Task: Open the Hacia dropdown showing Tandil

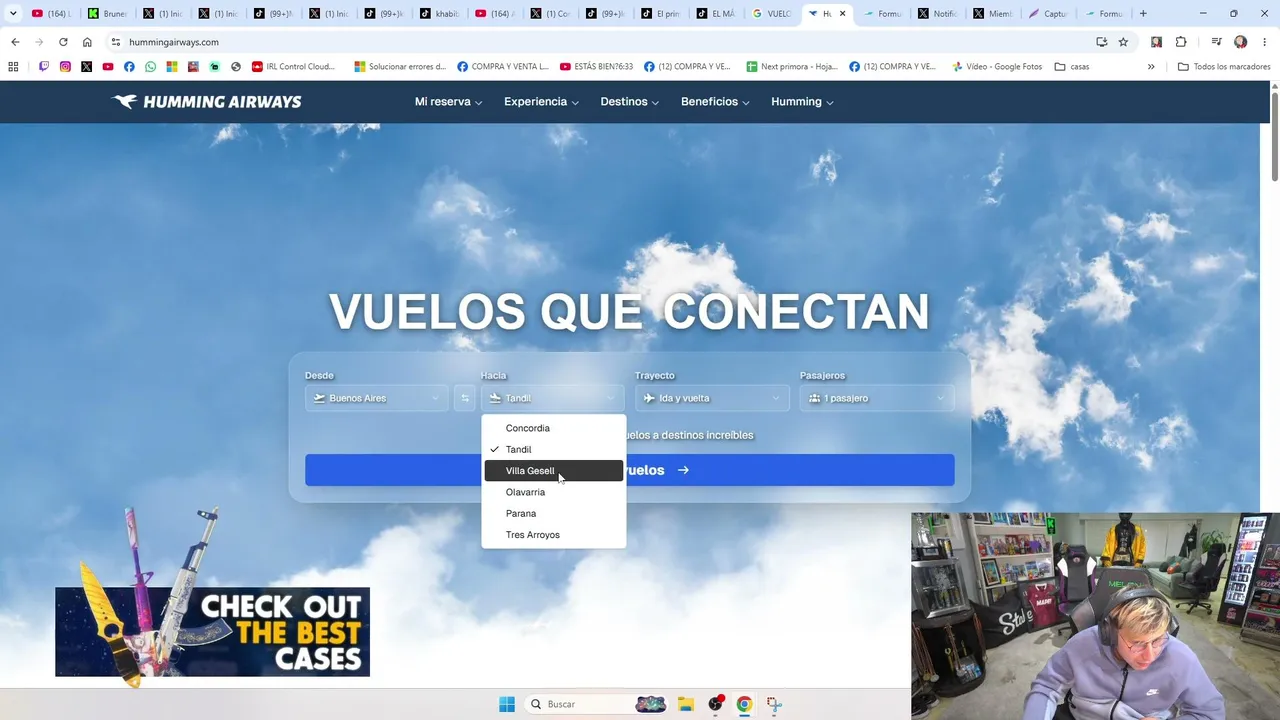Action: (553, 398)
